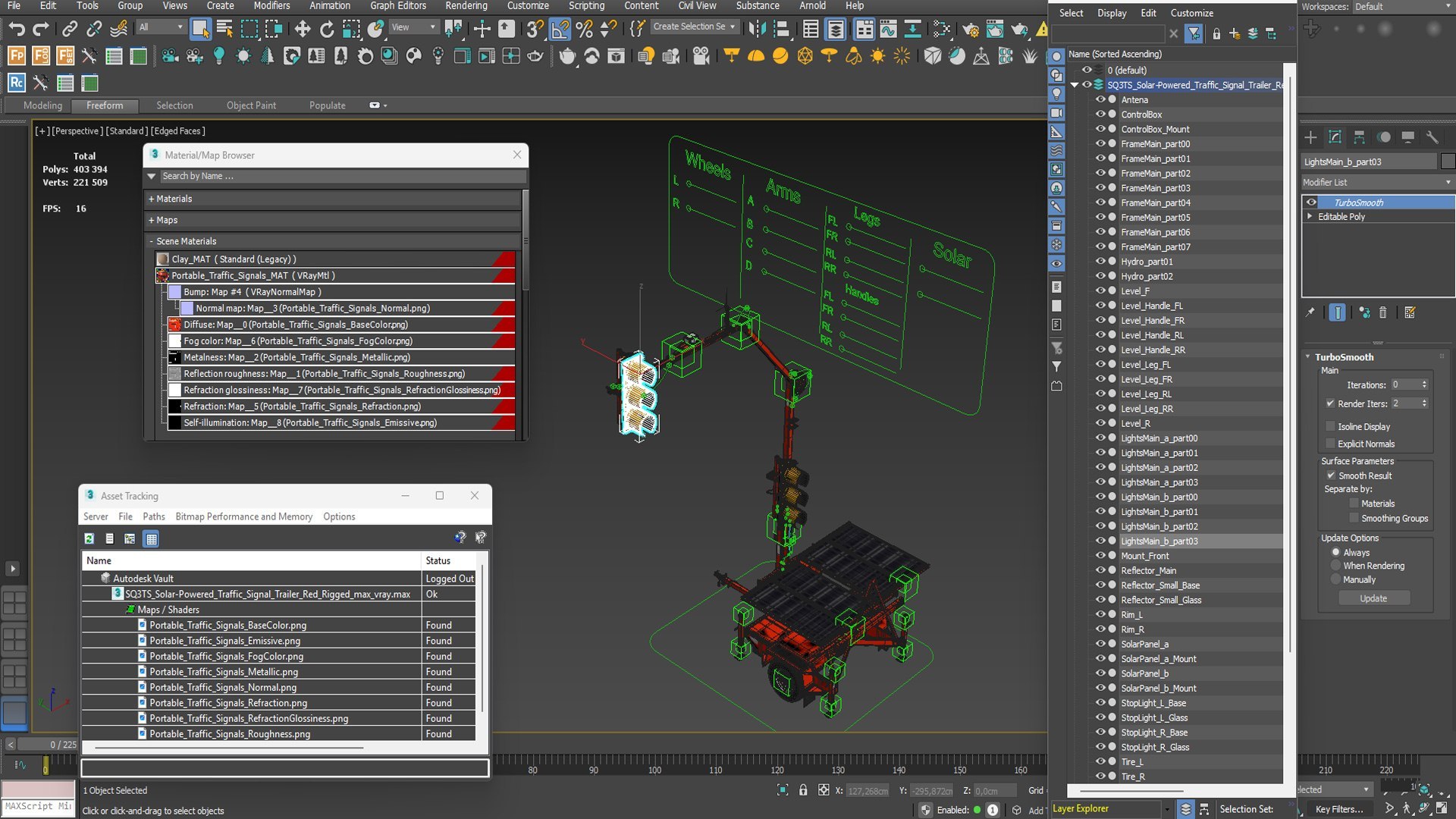Screen dimensions: 1456x819
Task: Click the Perspective viewport label
Action: tap(77, 130)
